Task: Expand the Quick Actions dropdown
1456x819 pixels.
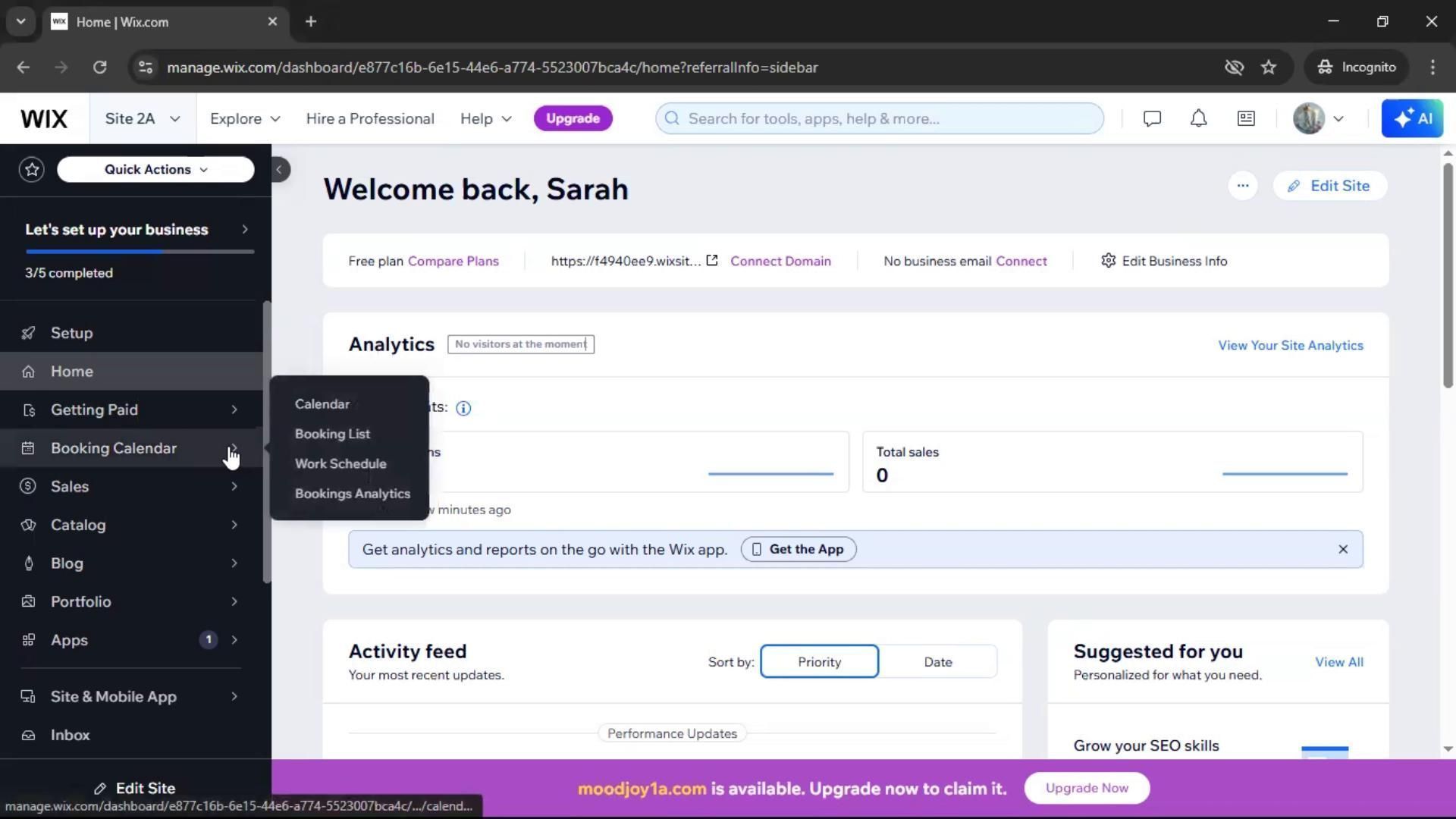Action: click(x=155, y=169)
